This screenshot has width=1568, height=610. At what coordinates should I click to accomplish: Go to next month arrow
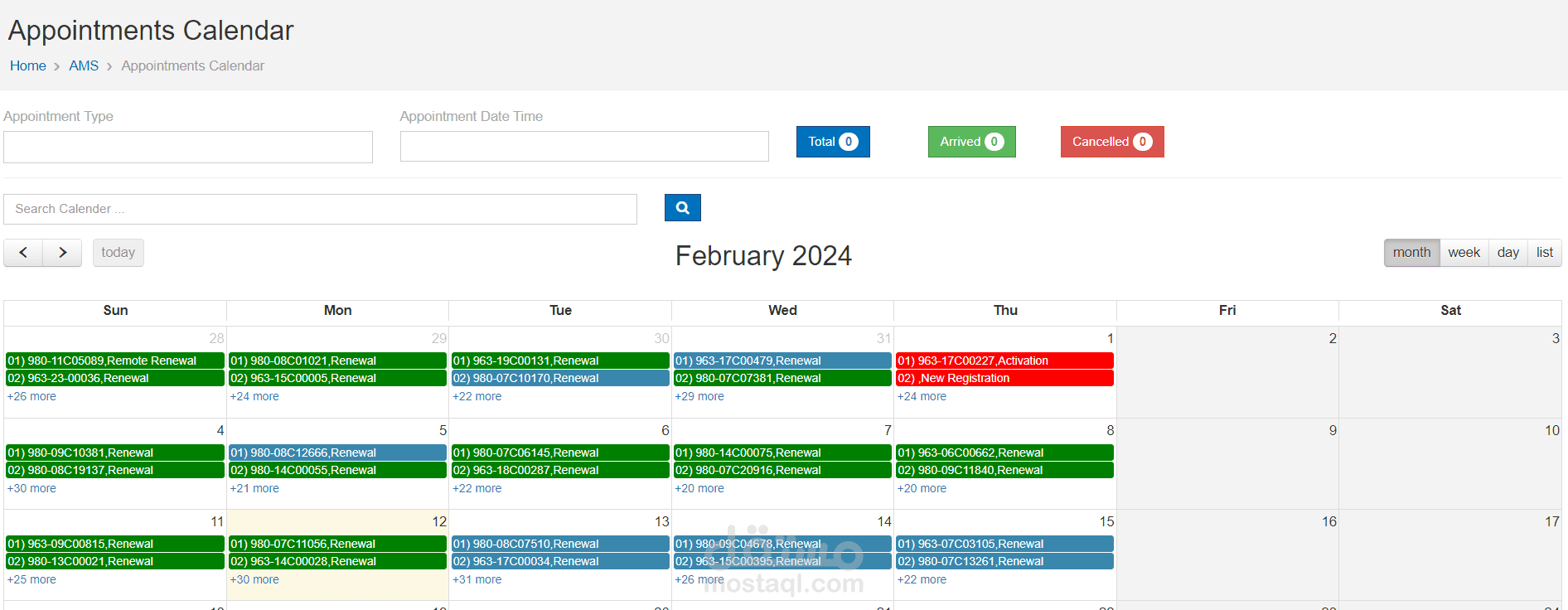[62, 253]
